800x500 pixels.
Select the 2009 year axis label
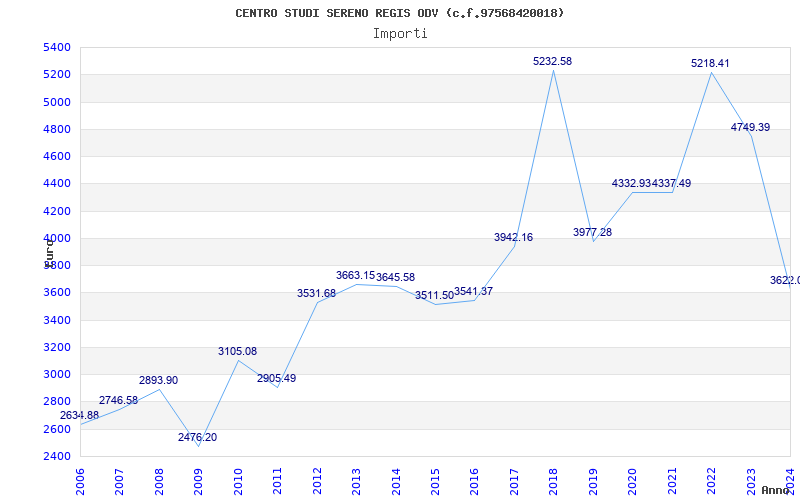(198, 479)
